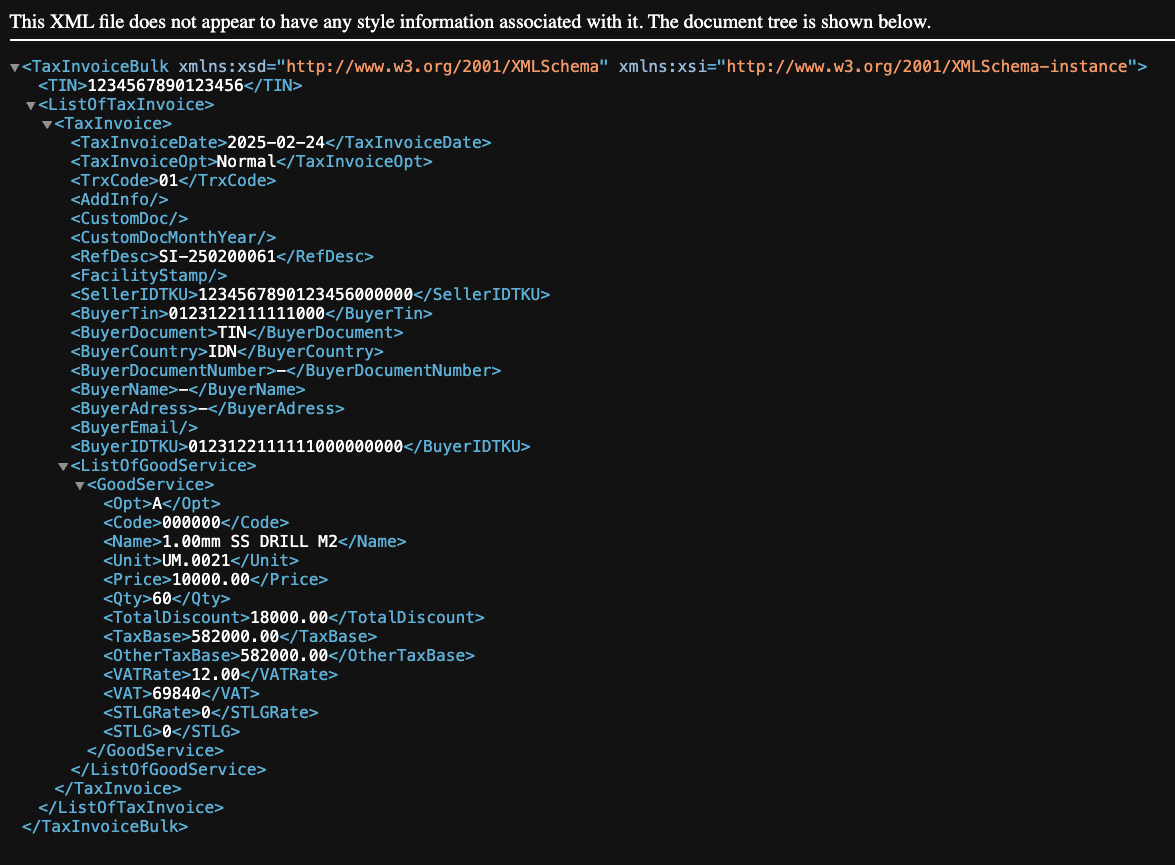Click the VAT amount 69840
This screenshot has width=1175, height=865.
tap(176, 694)
